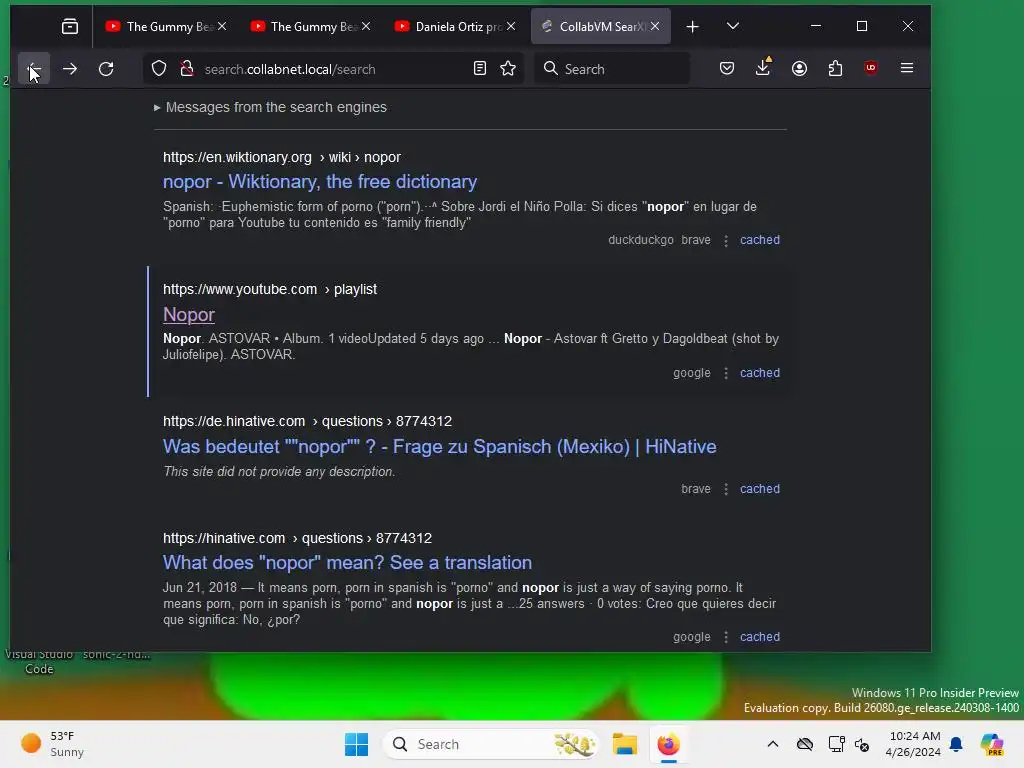Screen dimensions: 1024x768
Task: Open options dots beside Wiktionary cached link
Action: click(726, 240)
